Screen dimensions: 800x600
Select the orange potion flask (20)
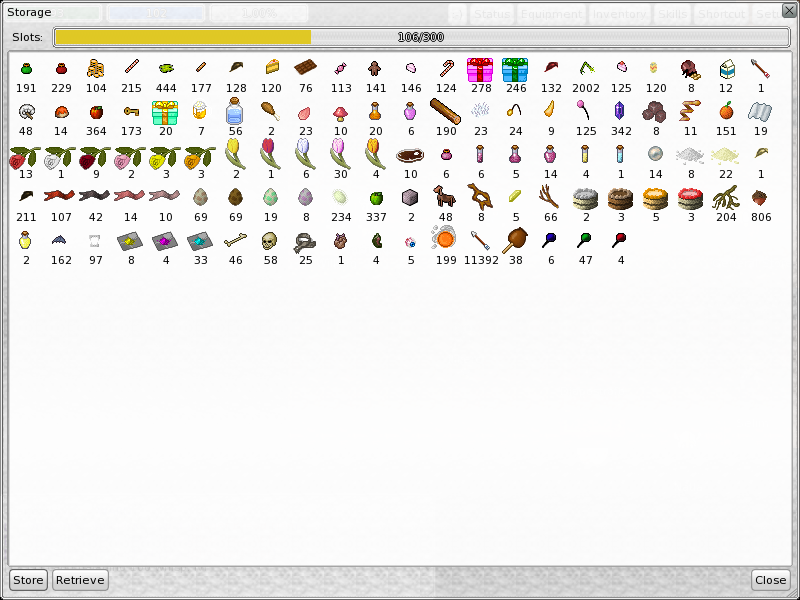tap(375, 111)
